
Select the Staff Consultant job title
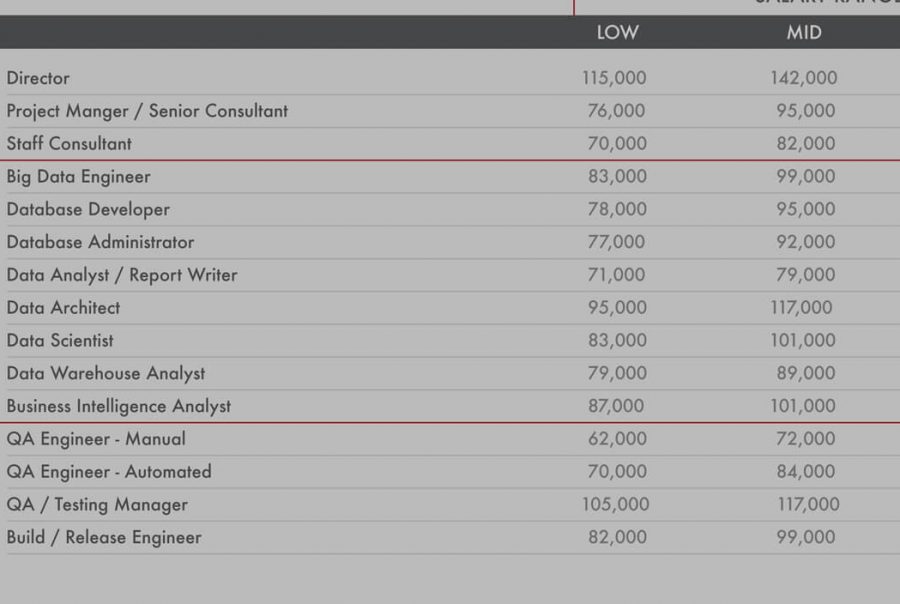(x=69, y=144)
